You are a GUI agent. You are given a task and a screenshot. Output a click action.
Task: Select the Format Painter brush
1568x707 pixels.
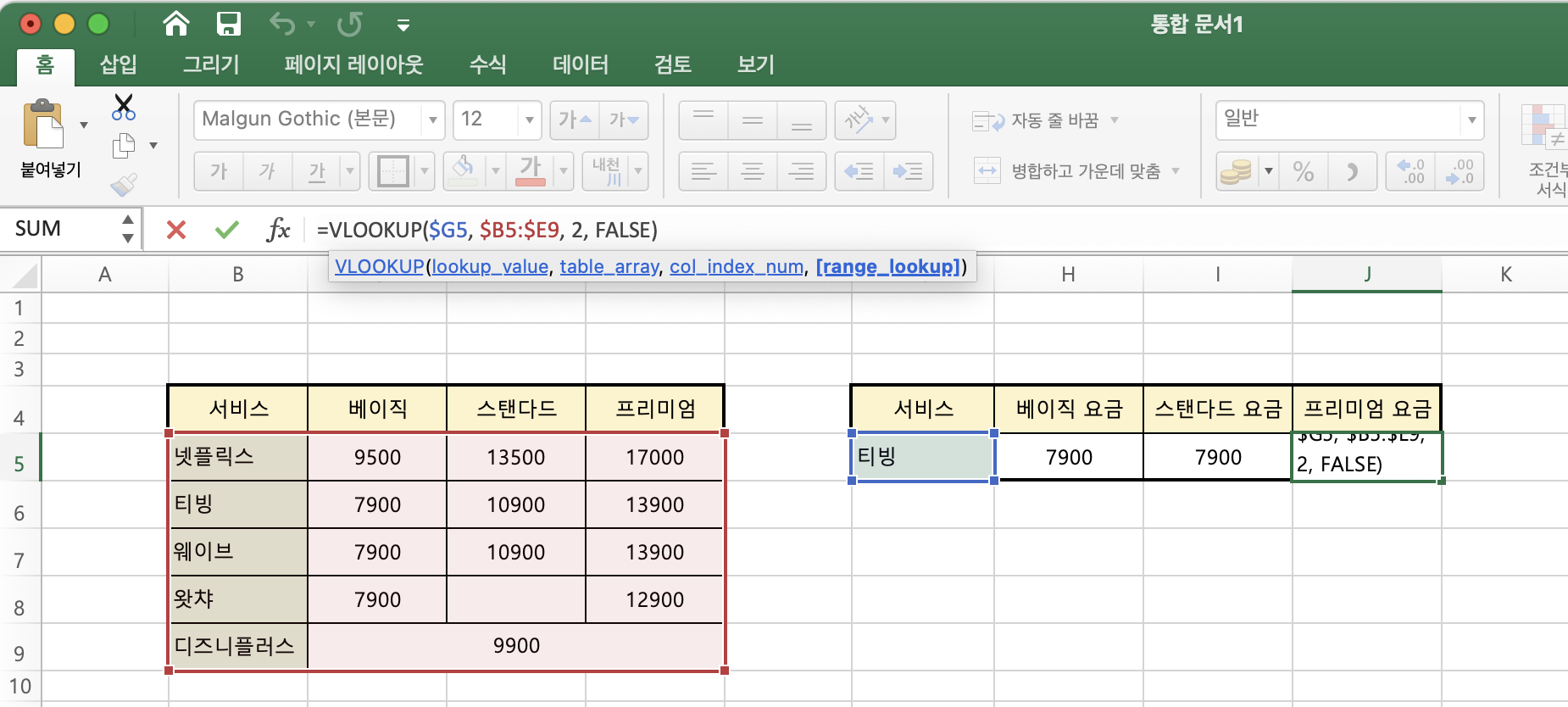124,184
